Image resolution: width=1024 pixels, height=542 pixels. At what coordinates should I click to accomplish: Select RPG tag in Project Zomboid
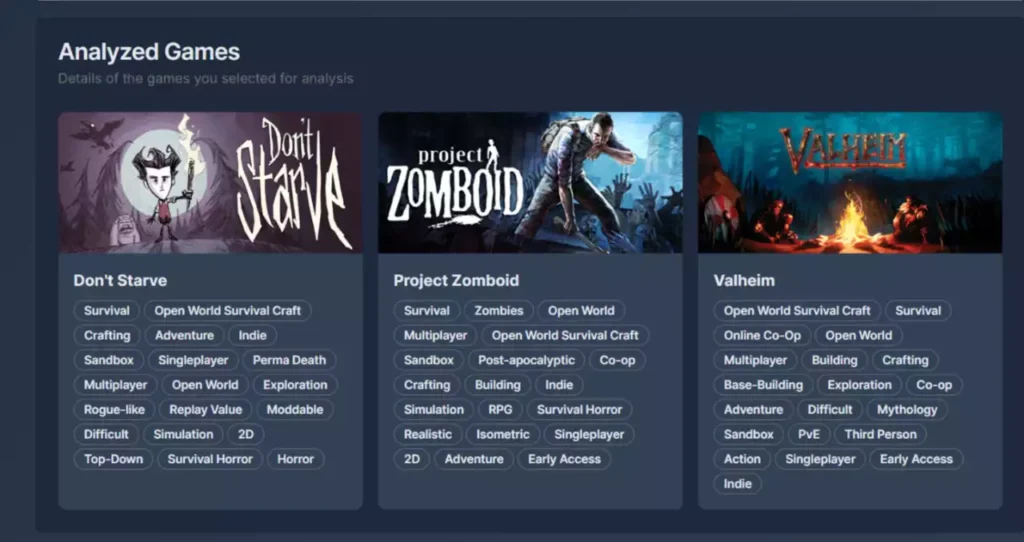(x=500, y=409)
